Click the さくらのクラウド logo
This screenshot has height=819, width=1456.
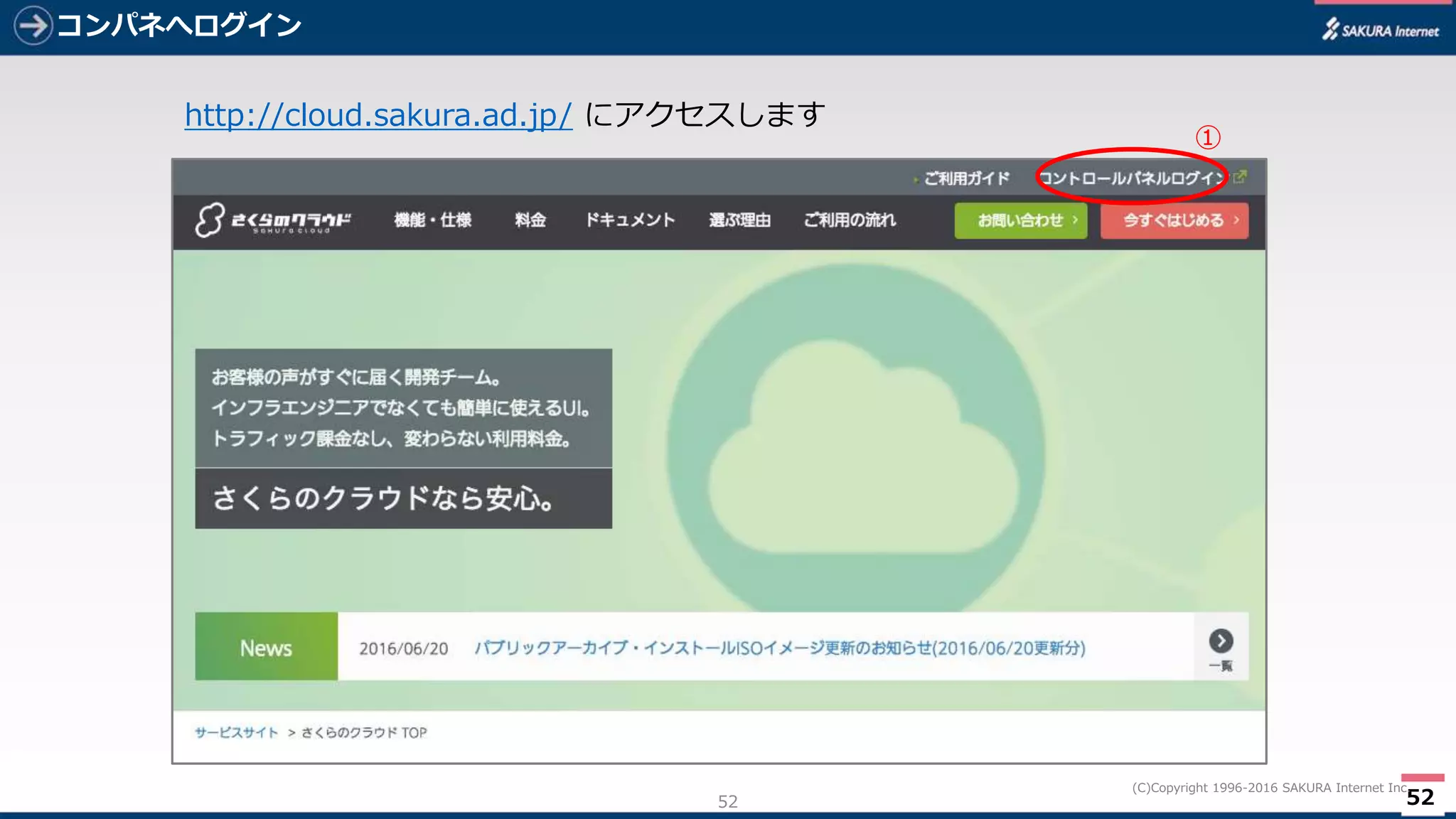(273, 220)
